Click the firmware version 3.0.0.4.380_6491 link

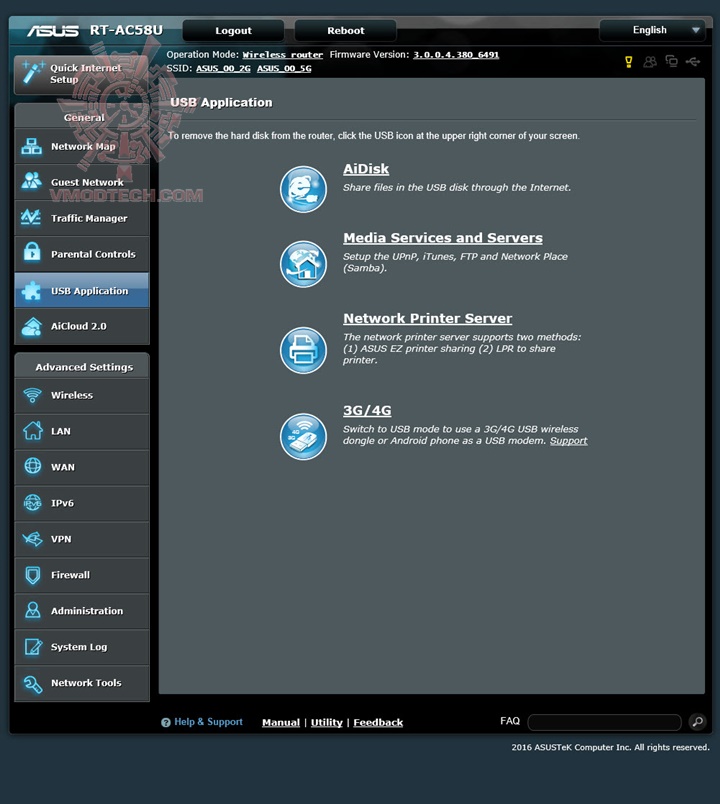coord(456,55)
